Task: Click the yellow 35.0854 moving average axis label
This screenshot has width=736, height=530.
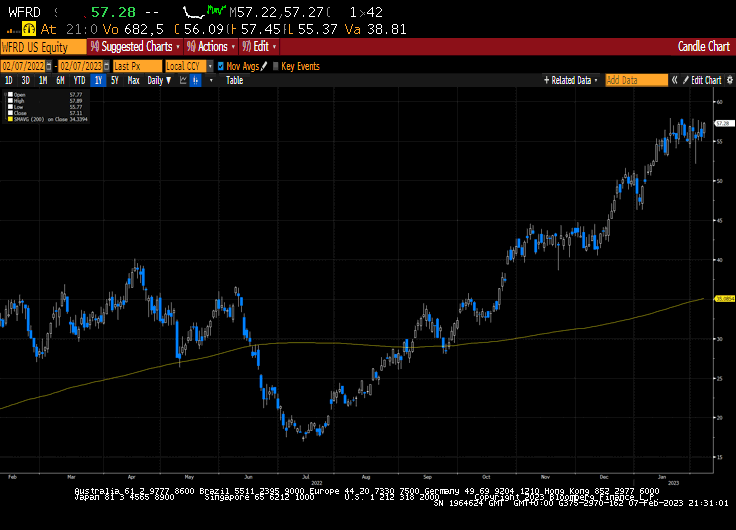Action: (725, 299)
